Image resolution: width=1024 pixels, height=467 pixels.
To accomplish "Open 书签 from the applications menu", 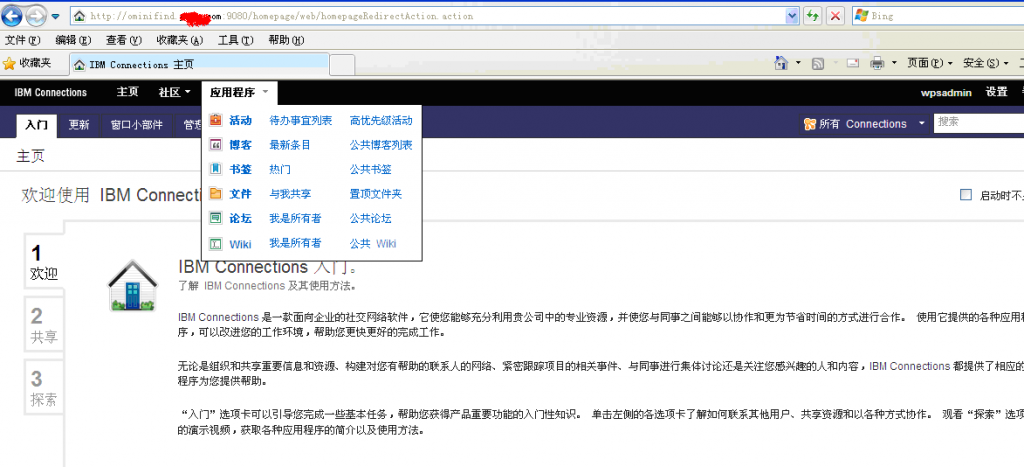I will tap(240, 170).
